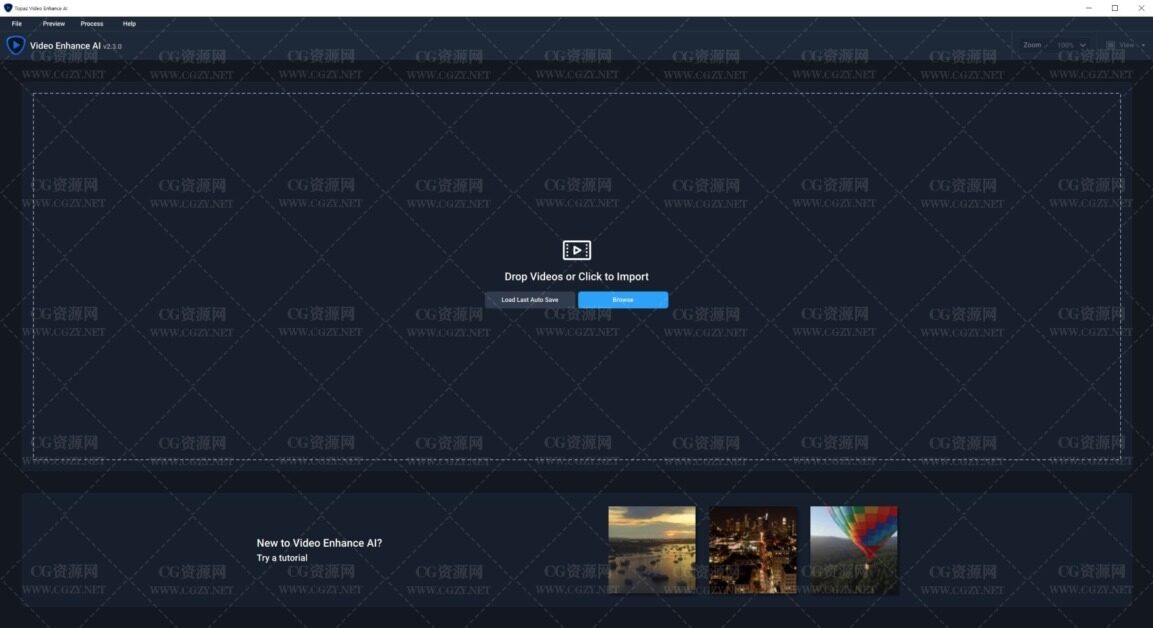Screen dimensions: 1153x628
Task: Click Drop Videos or Click to Import text
Action: 576,277
